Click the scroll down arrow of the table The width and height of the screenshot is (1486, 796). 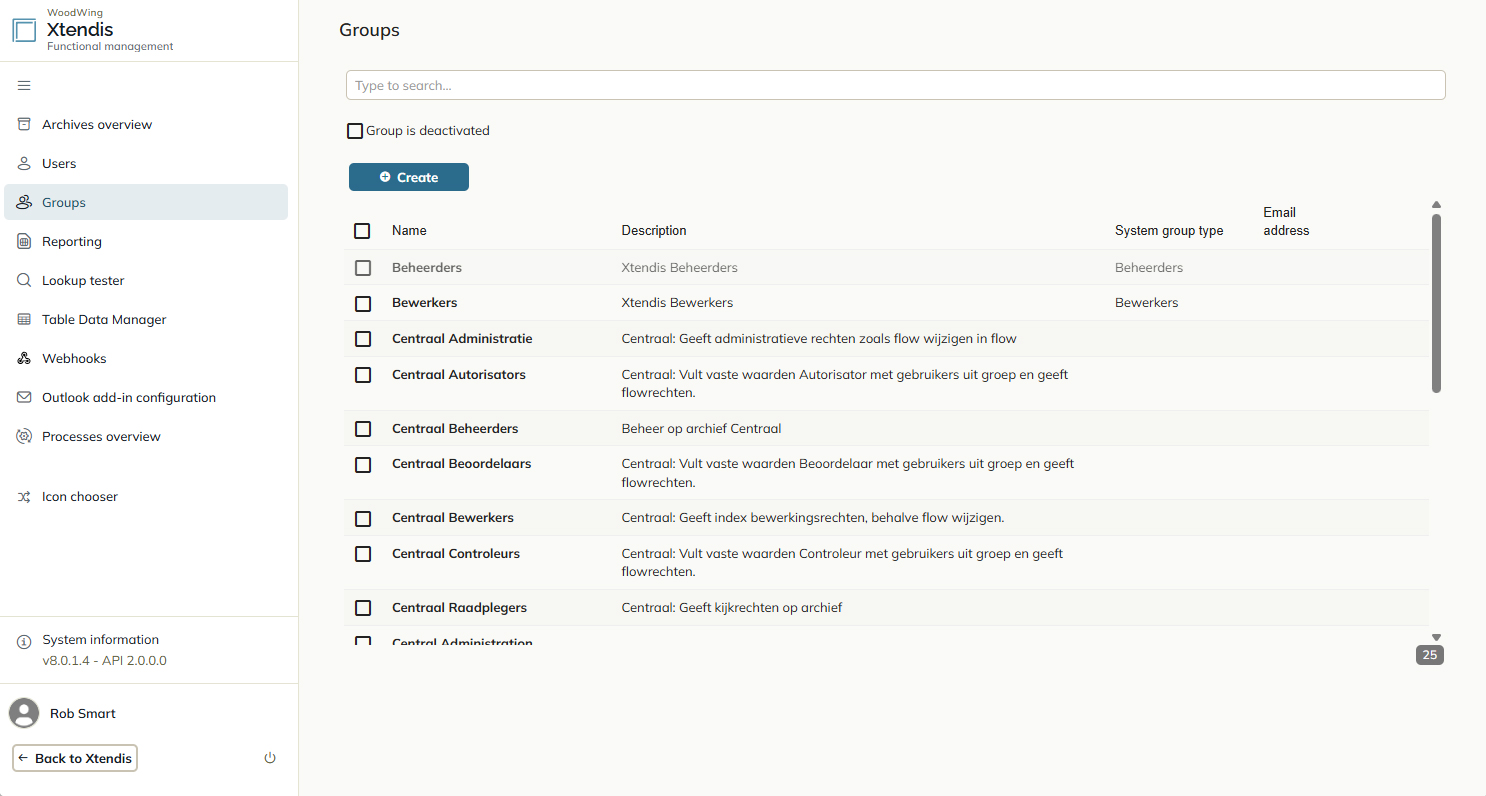point(1436,637)
